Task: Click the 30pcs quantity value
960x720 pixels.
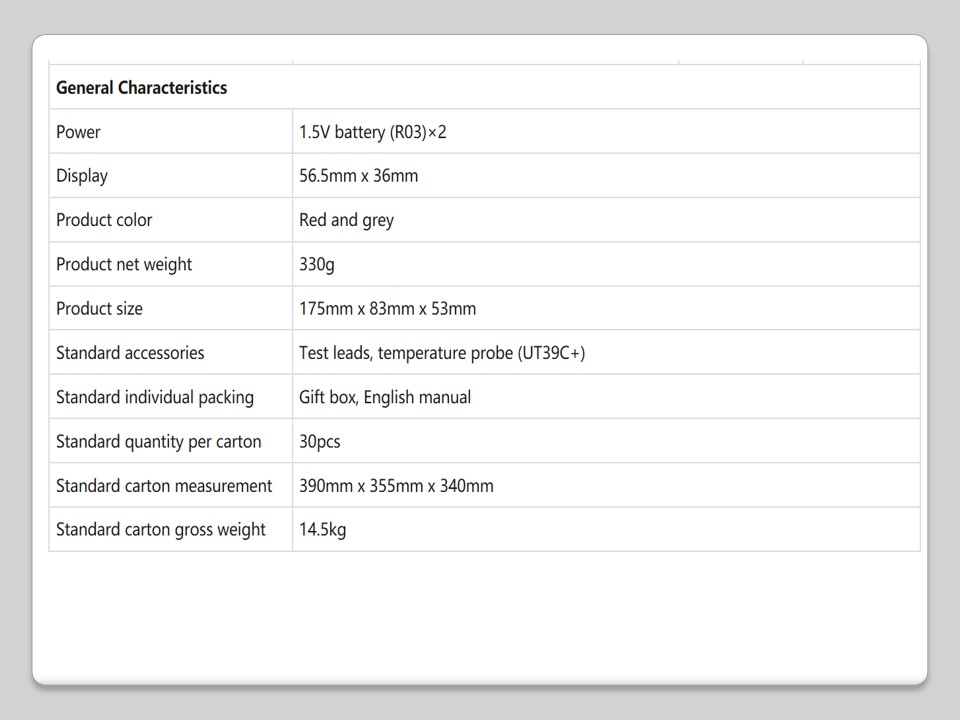Action: (320, 442)
